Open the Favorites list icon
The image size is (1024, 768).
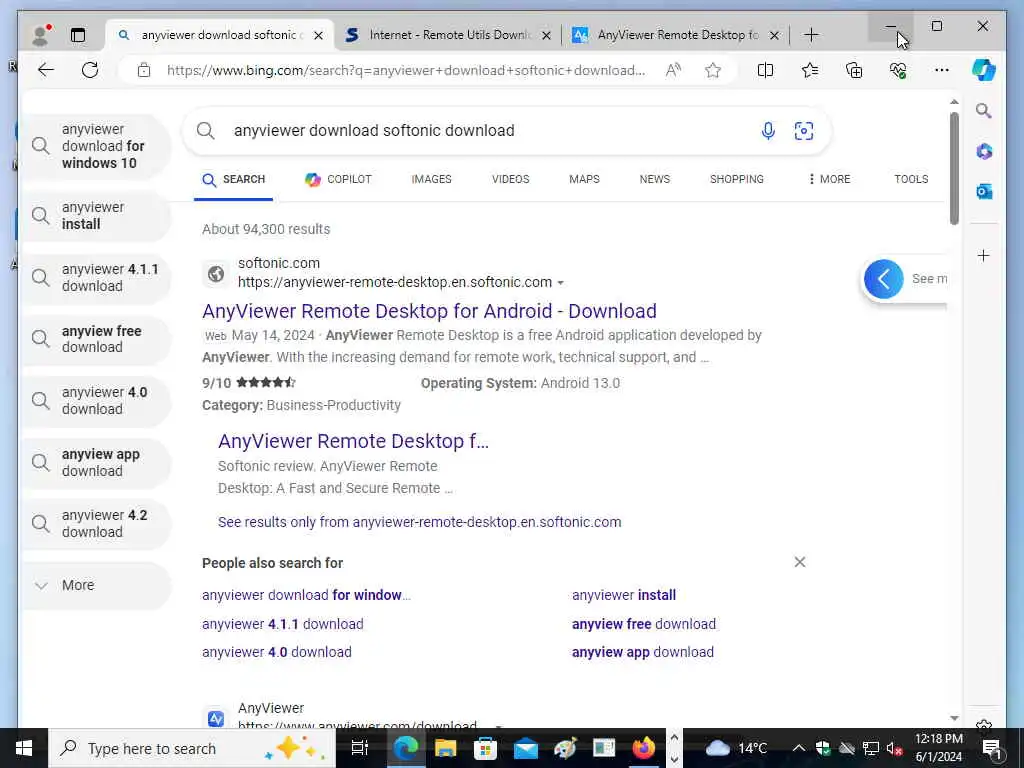coord(810,70)
